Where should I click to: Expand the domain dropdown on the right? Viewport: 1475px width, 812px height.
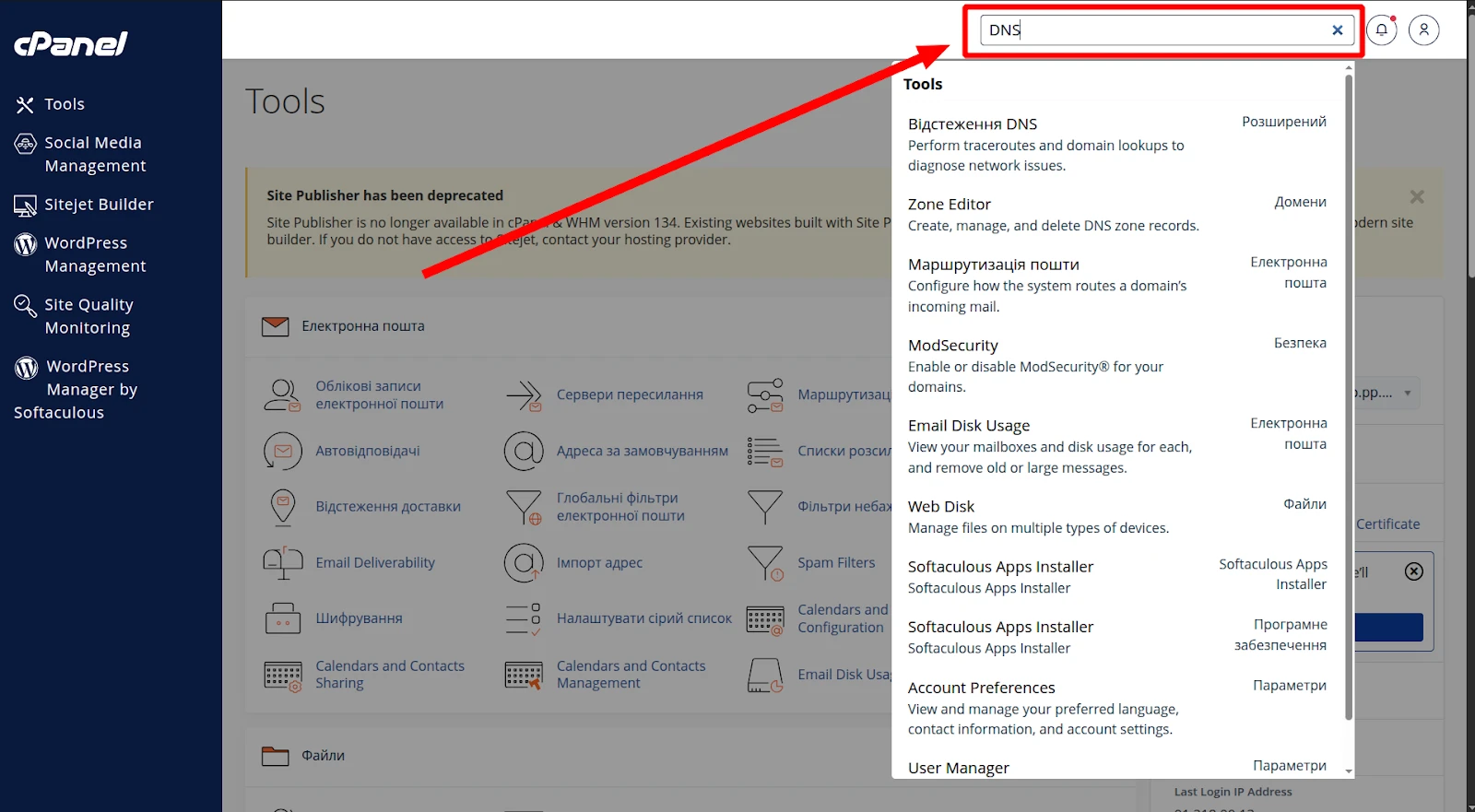coord(1407,394)
